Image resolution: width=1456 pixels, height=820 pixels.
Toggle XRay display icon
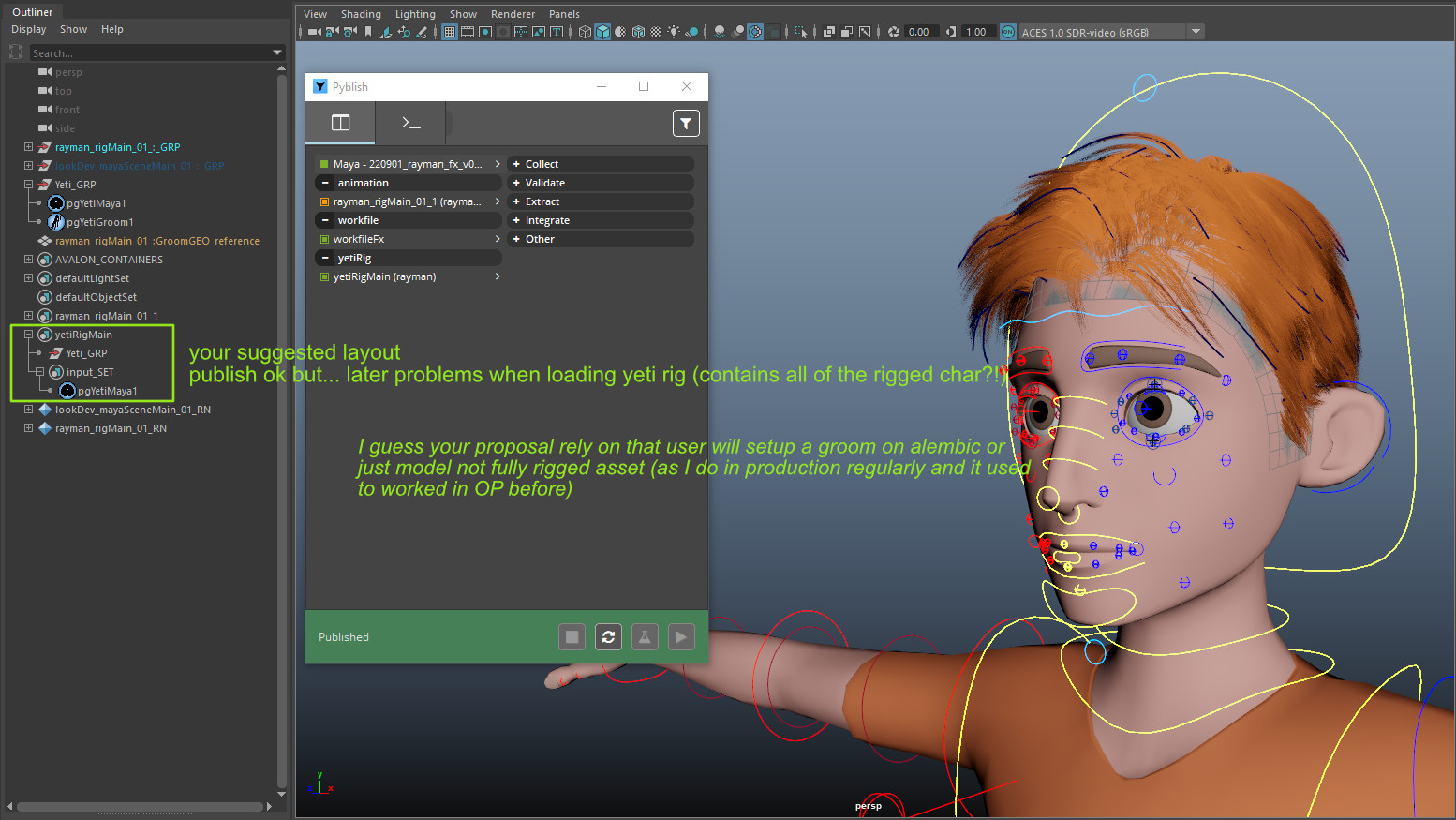pyautogui.click(x=828, y=32)
